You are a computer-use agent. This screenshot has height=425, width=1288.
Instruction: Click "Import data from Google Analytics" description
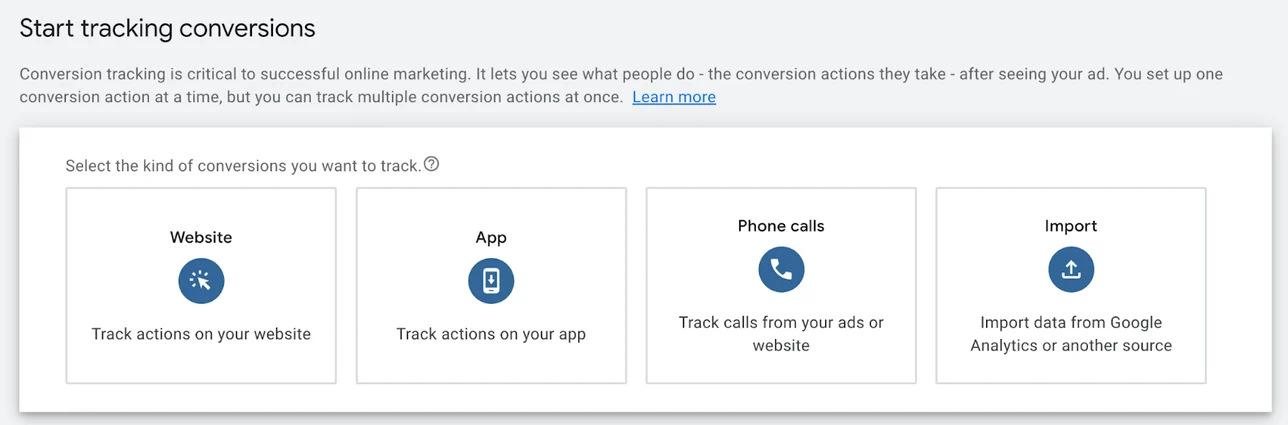coord(1071,334)
